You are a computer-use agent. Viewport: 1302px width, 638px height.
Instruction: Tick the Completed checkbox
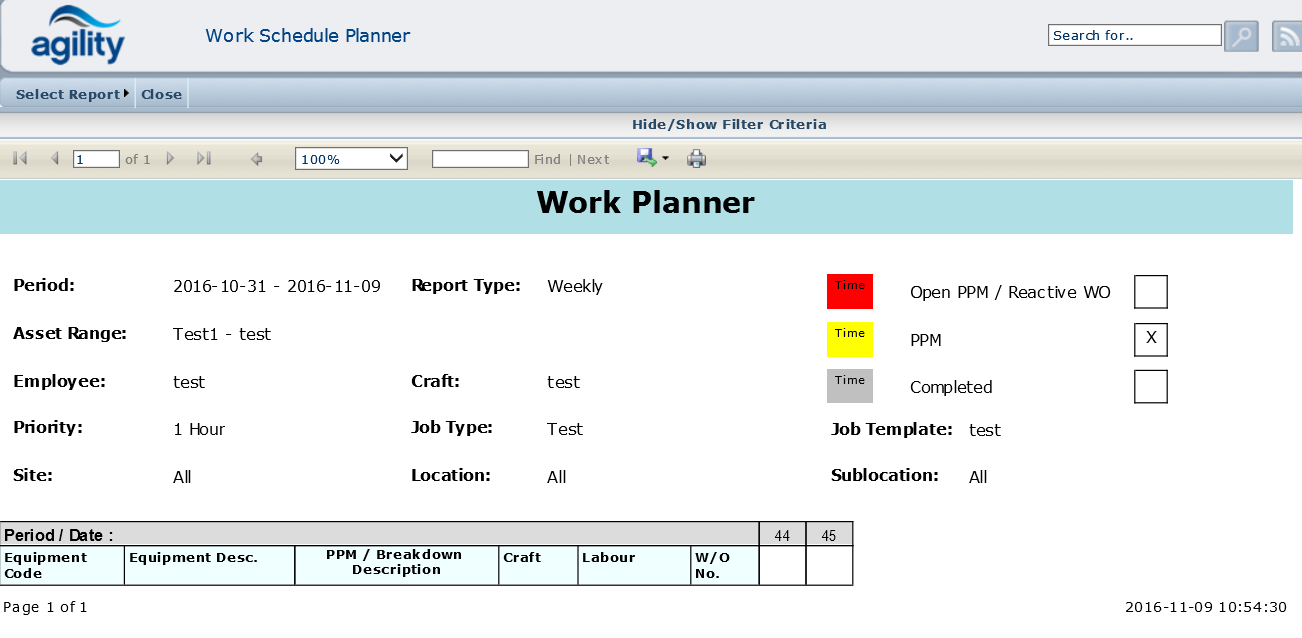(x=1150, y=386)
